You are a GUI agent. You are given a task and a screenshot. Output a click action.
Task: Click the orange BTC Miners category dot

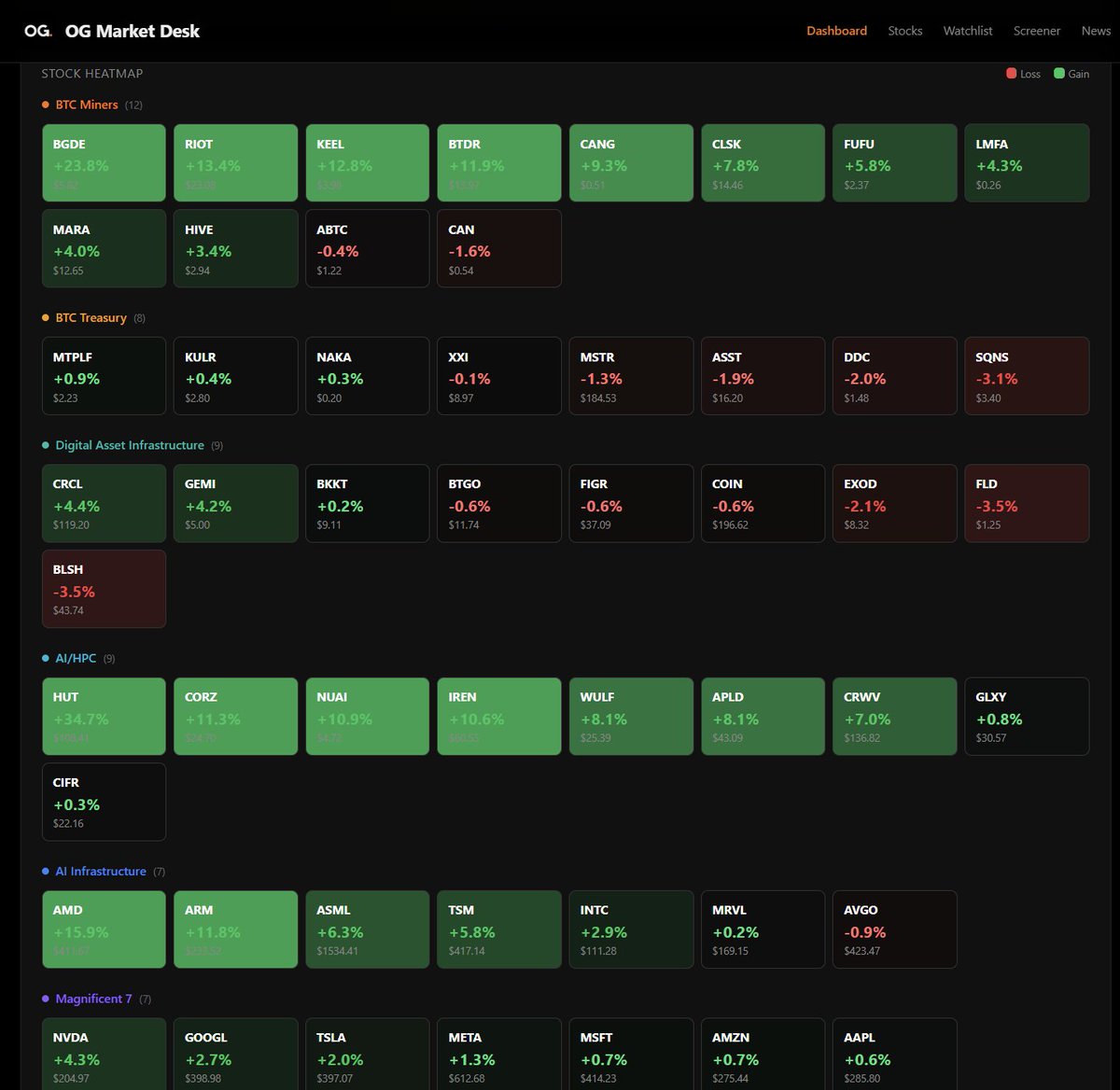[46, 105]
